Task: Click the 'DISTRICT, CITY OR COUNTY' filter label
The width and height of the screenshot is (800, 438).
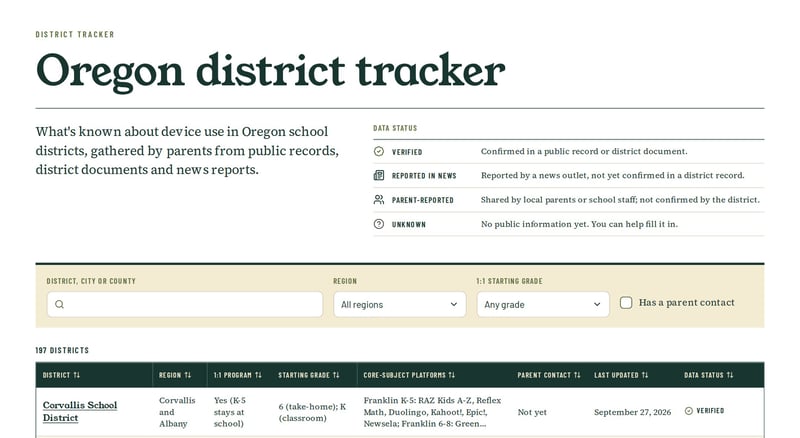Action: coord(91,281)
